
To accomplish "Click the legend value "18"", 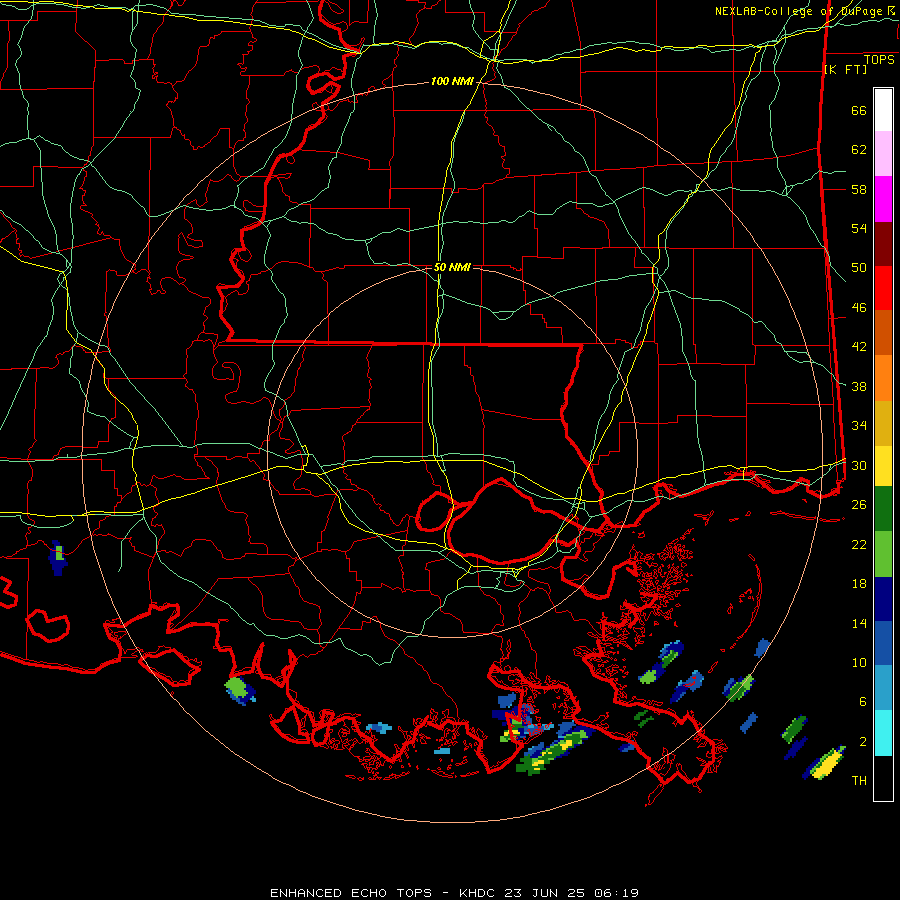I will (859, 584).
